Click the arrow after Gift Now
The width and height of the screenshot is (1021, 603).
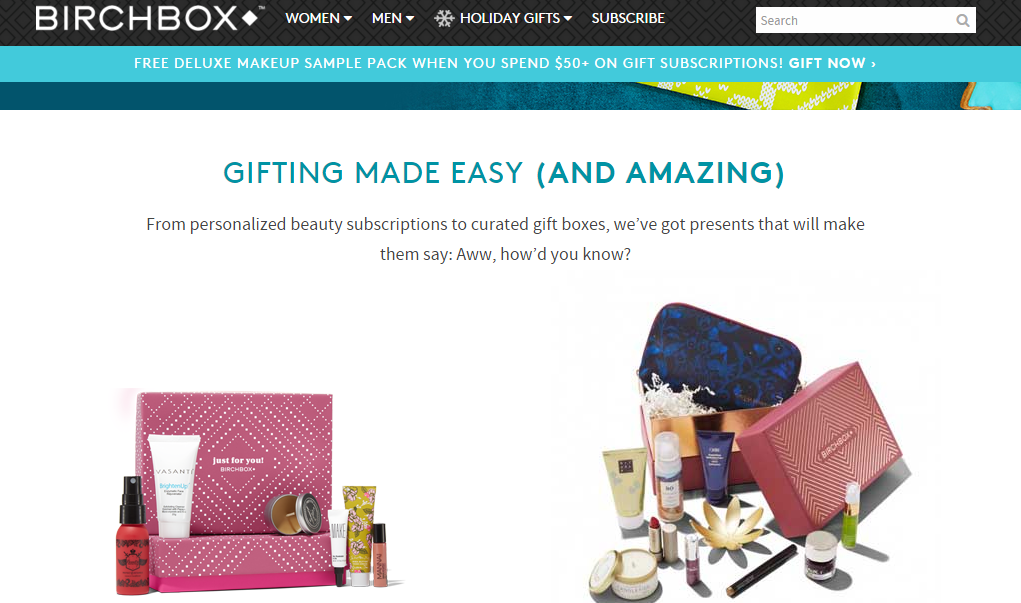(873, 64)
